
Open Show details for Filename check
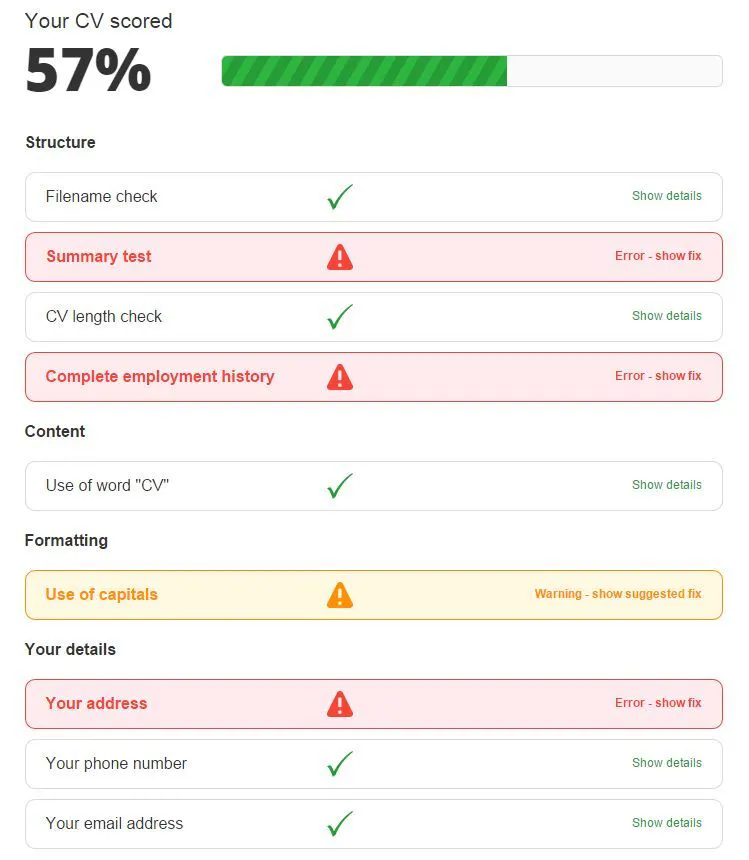[667, 196]
